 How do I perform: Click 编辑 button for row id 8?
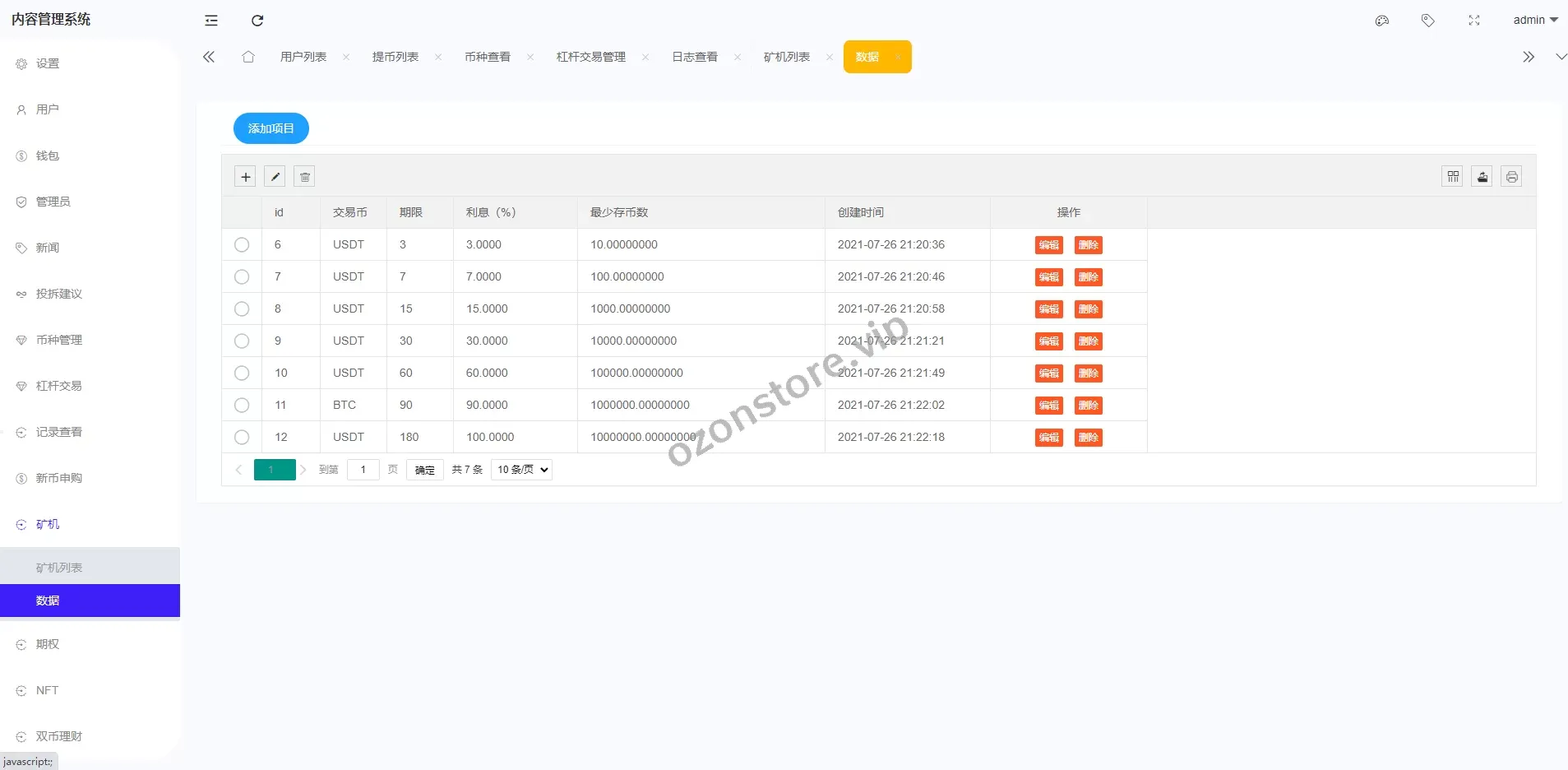tap(1048, 309)
